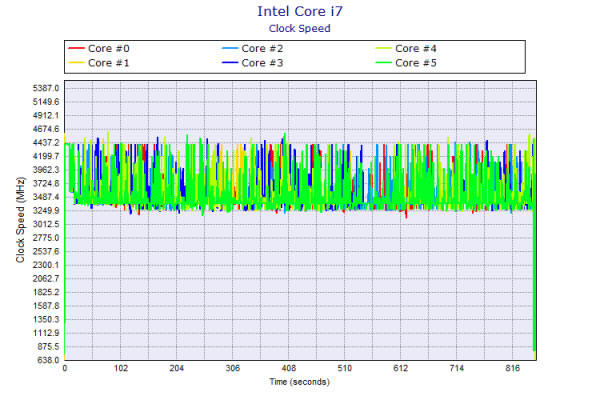Click the 1587.8 y-axis value

(x=46, y=306)
